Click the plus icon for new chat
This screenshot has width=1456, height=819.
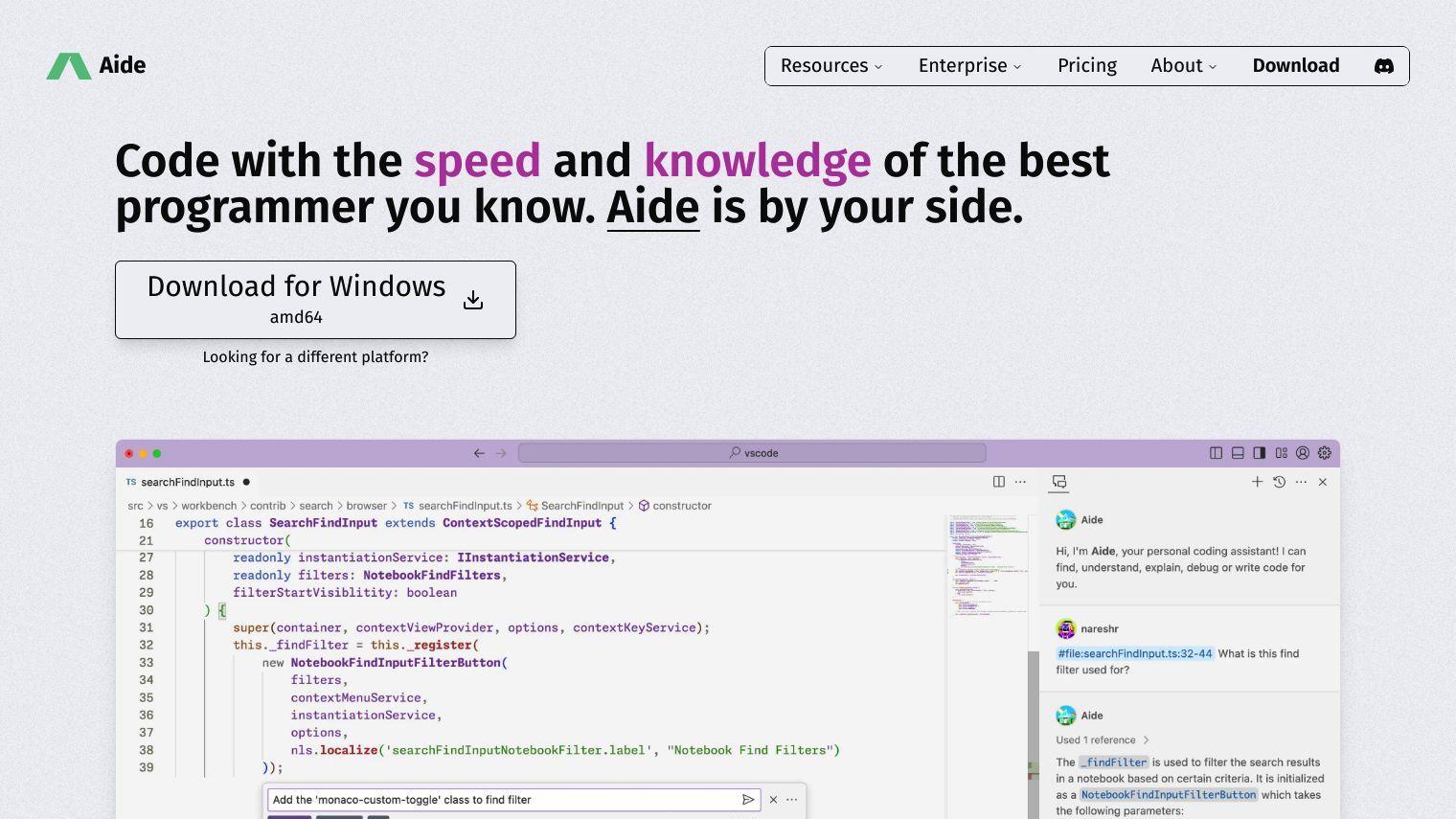pyautogui.click(x=1257, y=482)
